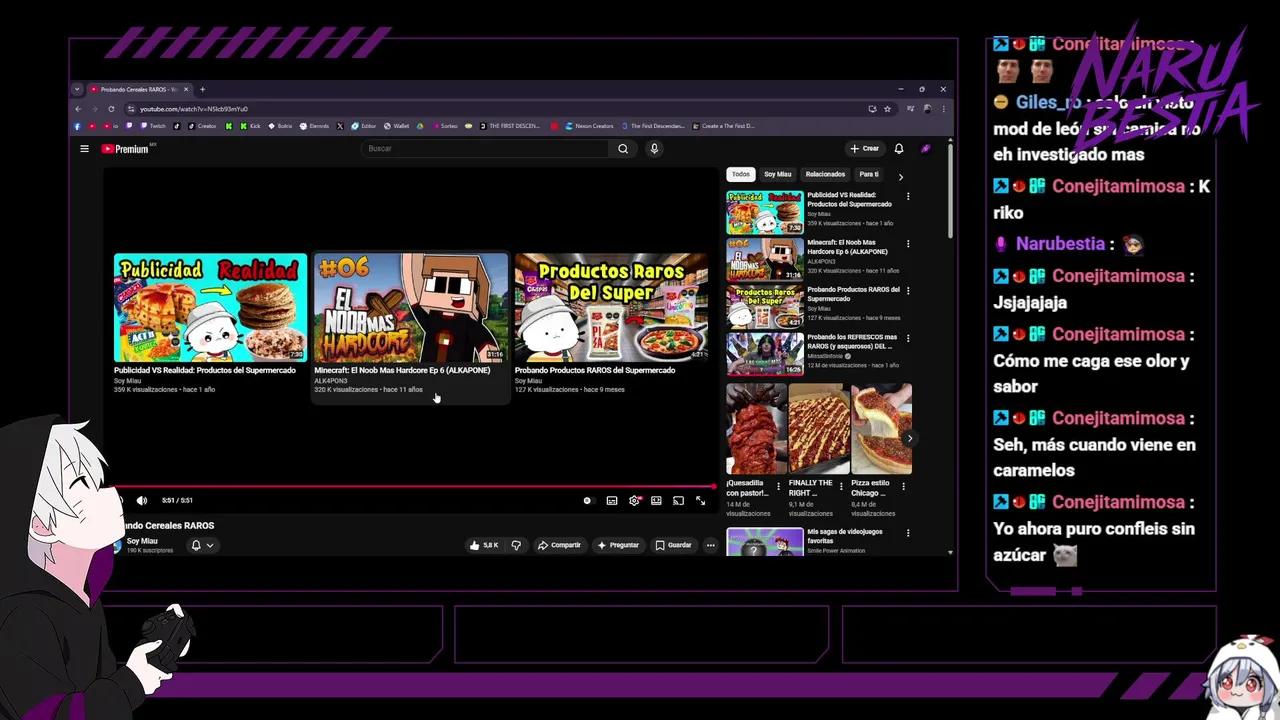The width and height of the screenshot is (1280, 720).
Task: Dislike the video
Action: tap(516, 545)
